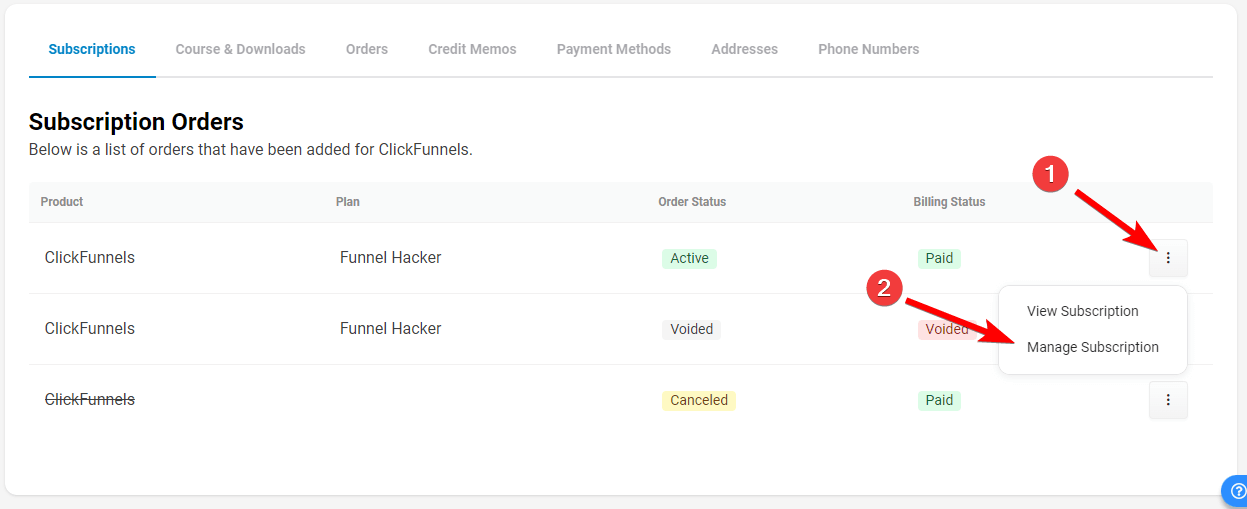Click the help icon in the bottom corner

(x=1237, y=491)
